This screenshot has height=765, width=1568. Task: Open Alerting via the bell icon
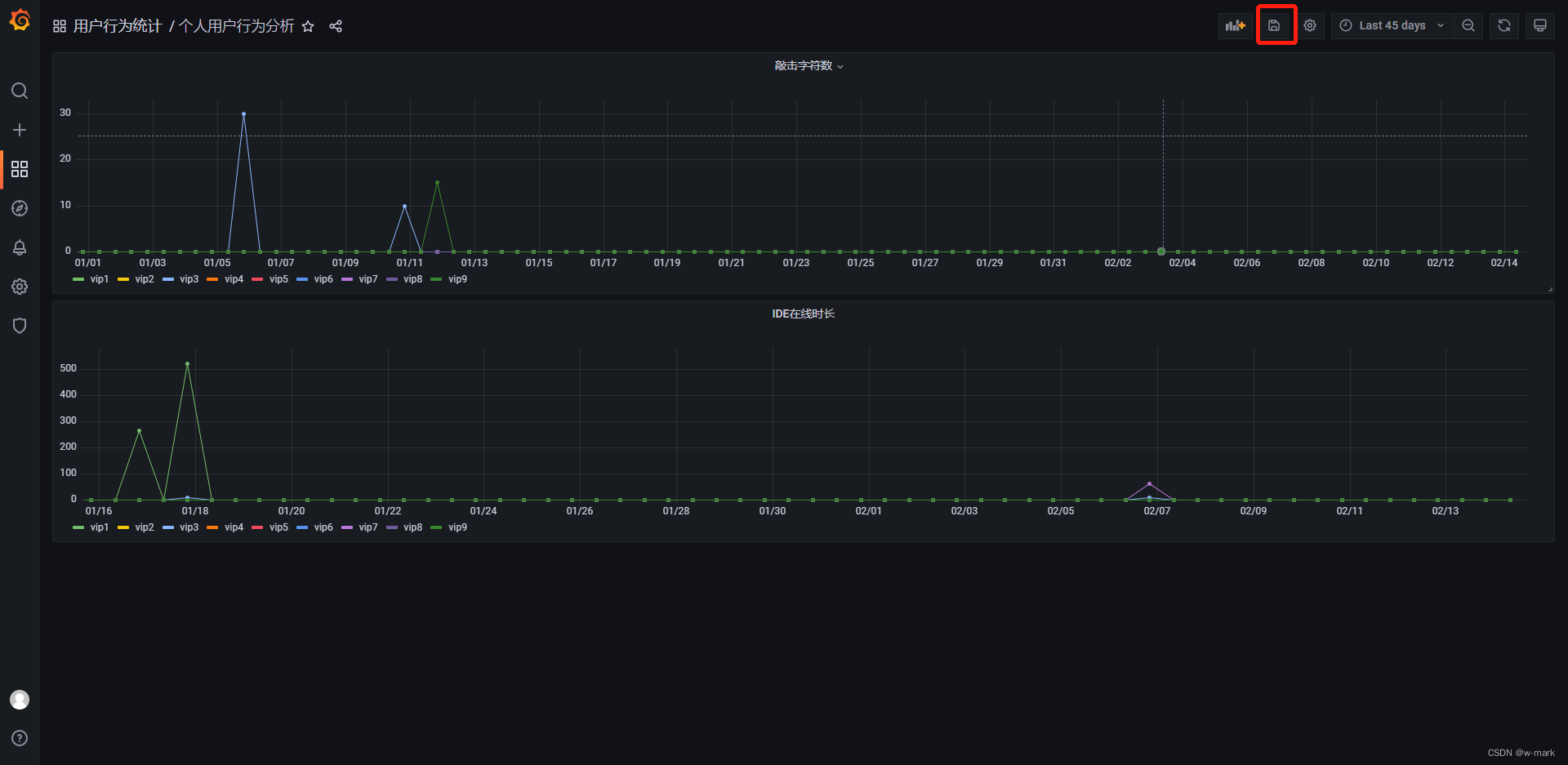(x=20, y=247)
